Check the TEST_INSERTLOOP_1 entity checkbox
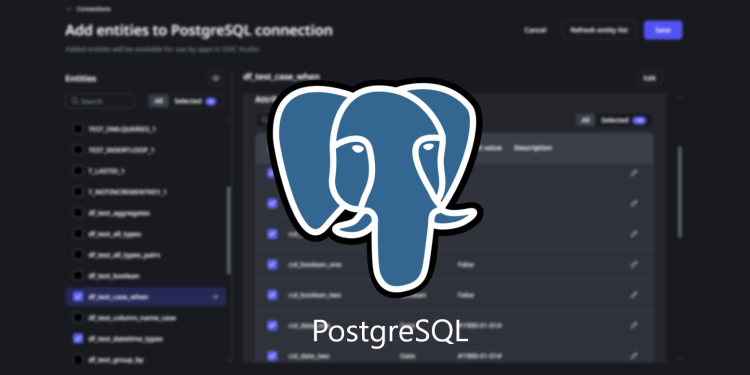This screenshot has height=375, width=750. click(x=77, y=150)
